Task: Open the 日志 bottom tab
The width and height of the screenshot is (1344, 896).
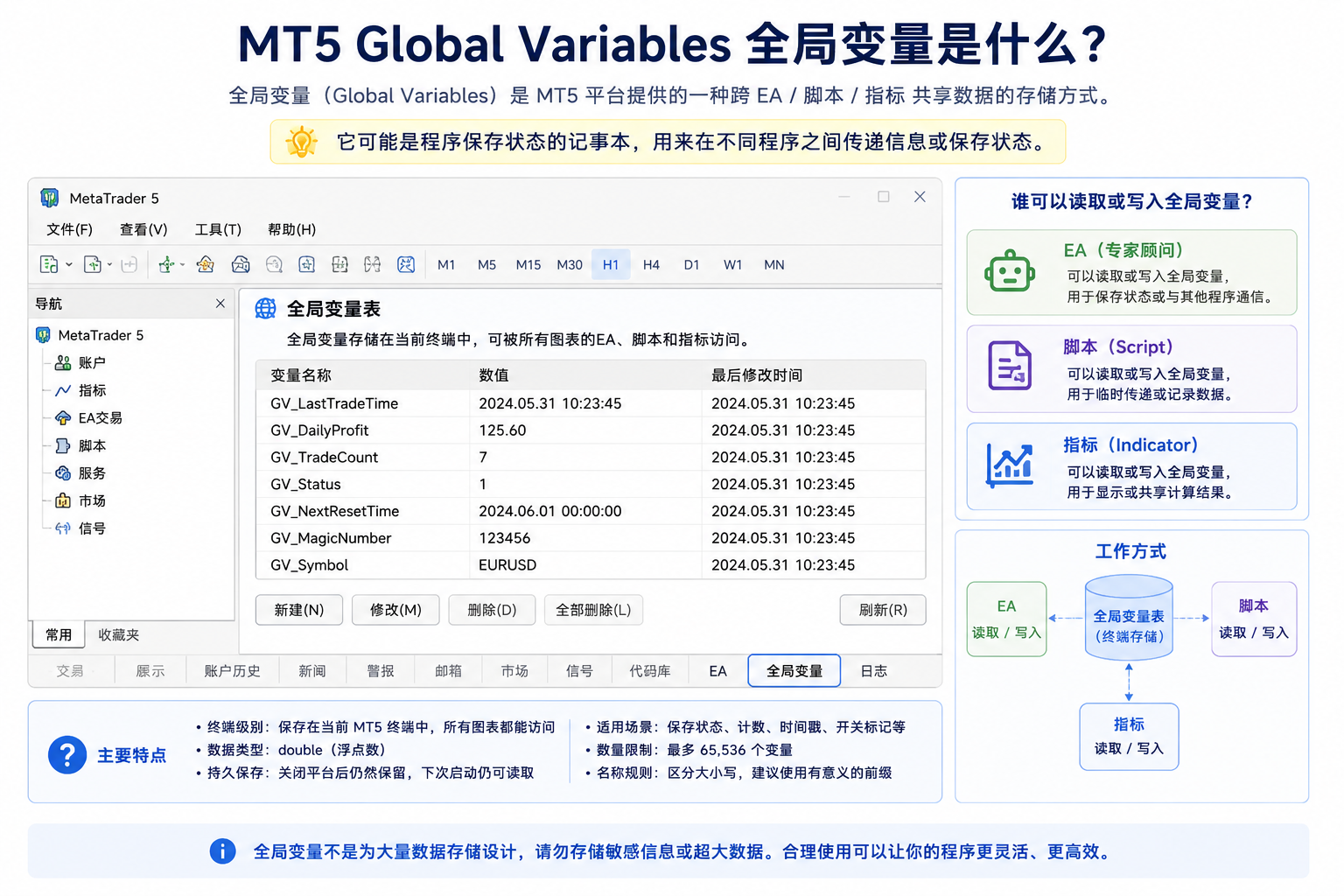Action: click(x=874, y=671)
